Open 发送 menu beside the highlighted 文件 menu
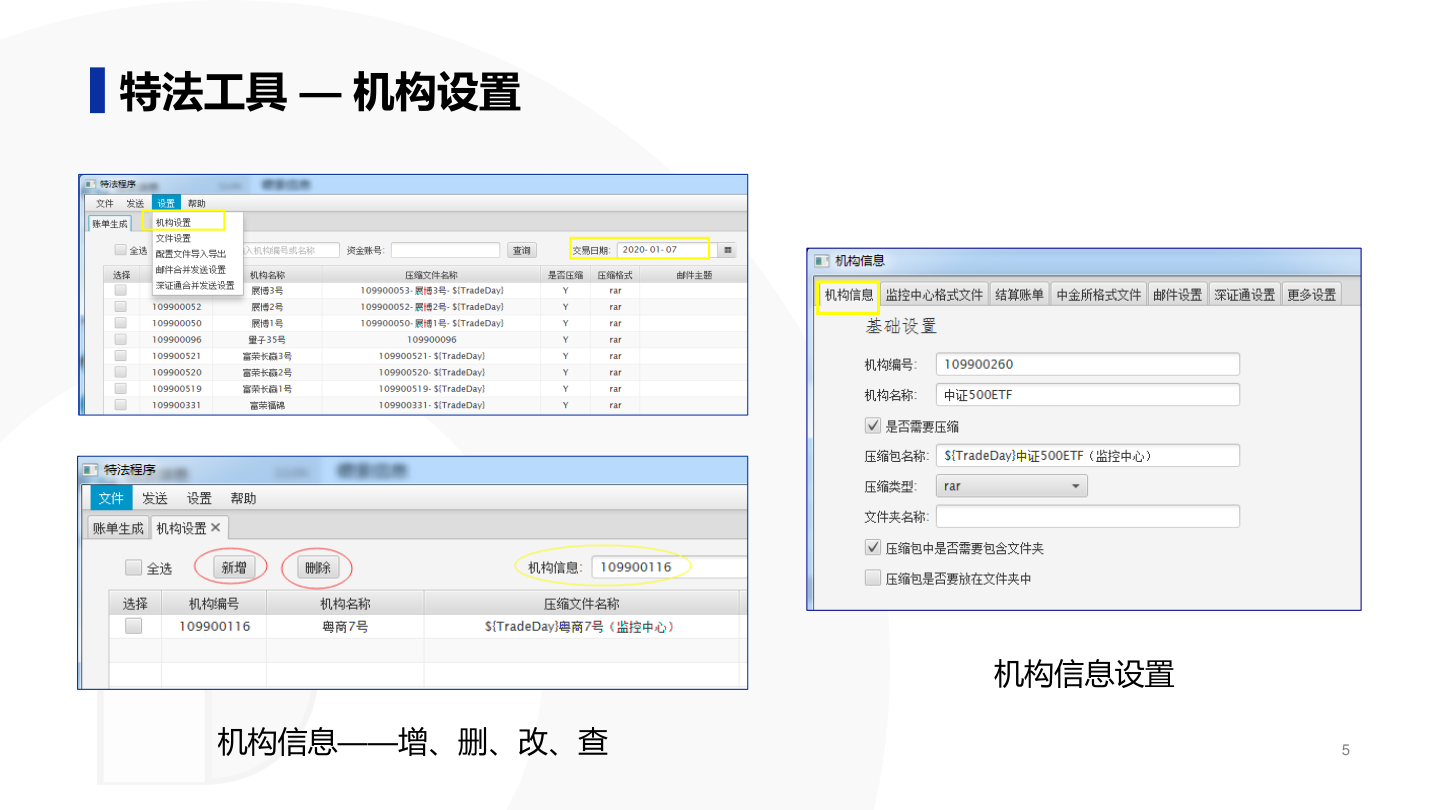The width and height of the screenshot is (1440, 810). point(155,498)
